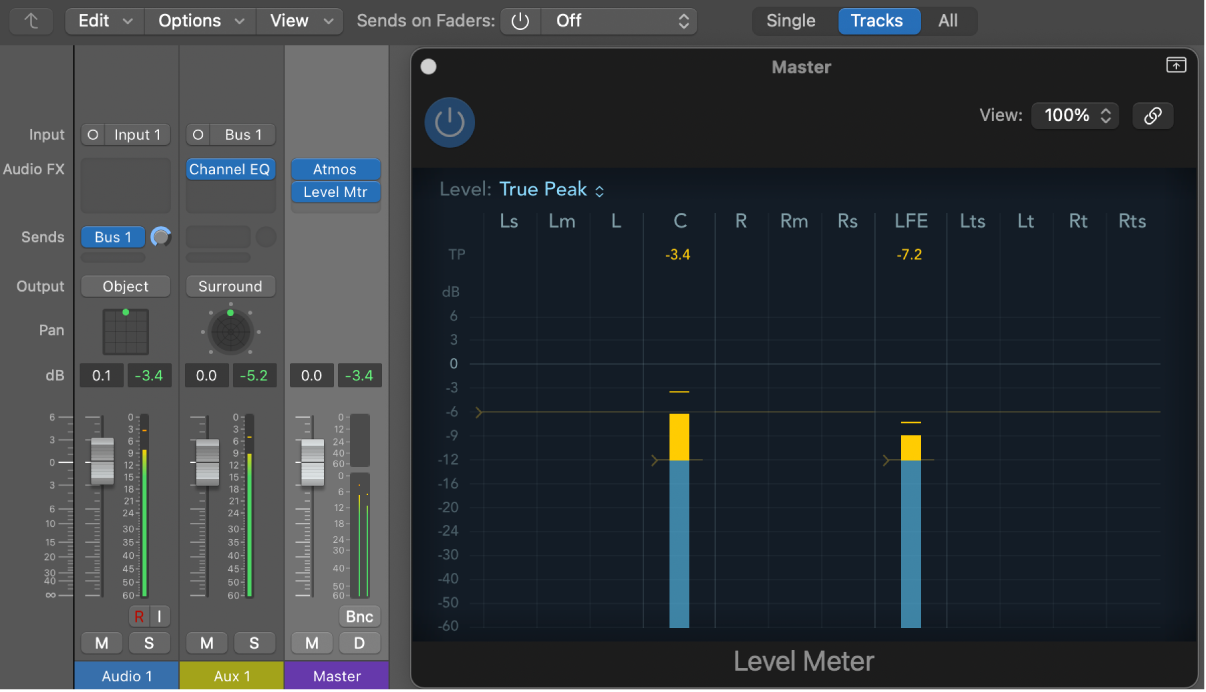Click the empty send slot on Aux 1
Viewport: 1206px width, 692px height.
pyautogui.click(x=218, y=237)
